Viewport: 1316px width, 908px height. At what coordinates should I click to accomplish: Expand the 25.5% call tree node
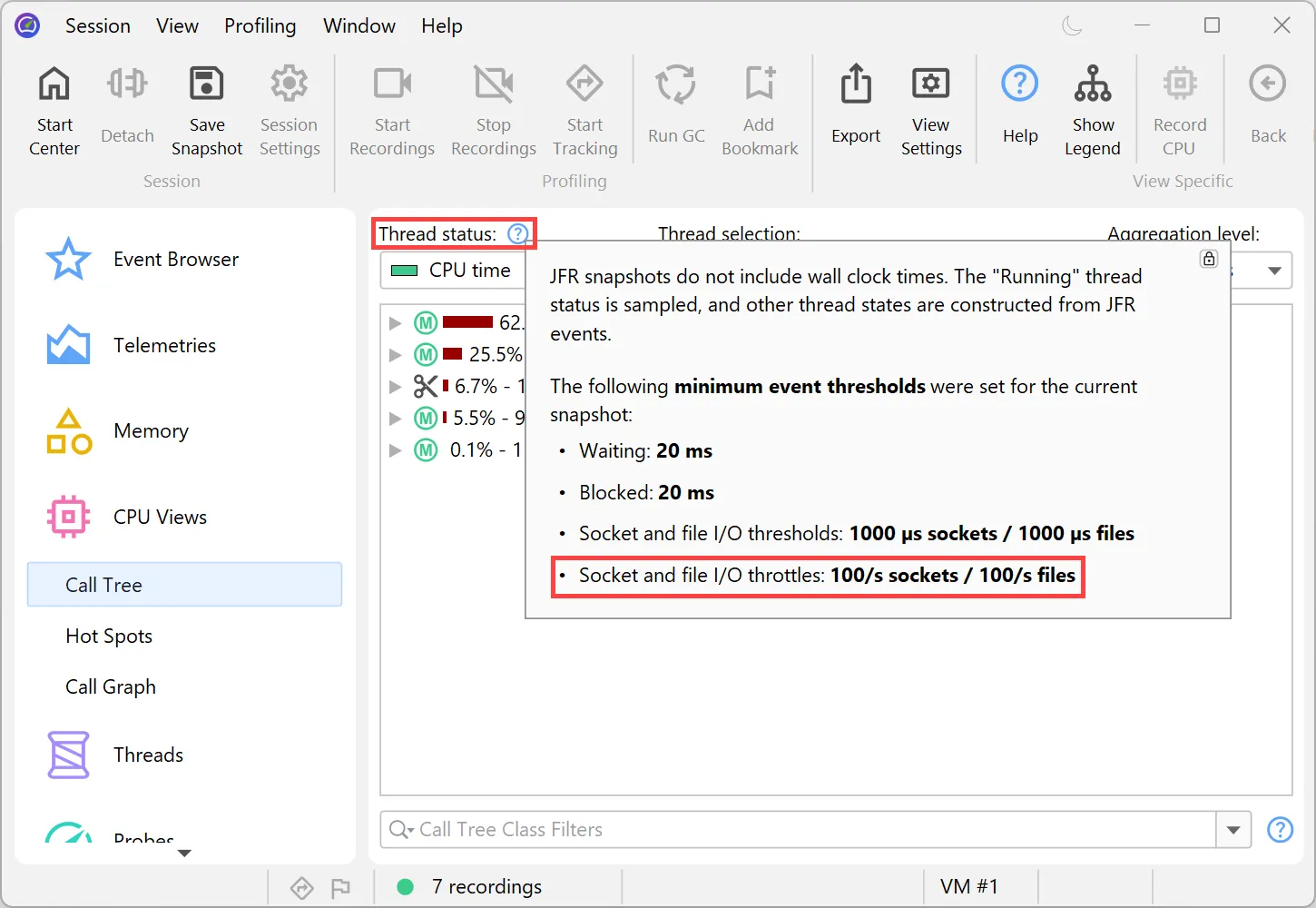[395, 354]
